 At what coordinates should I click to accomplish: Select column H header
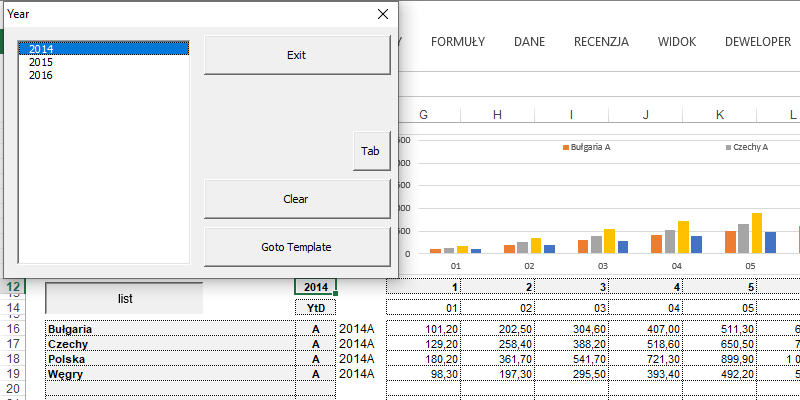497,115
